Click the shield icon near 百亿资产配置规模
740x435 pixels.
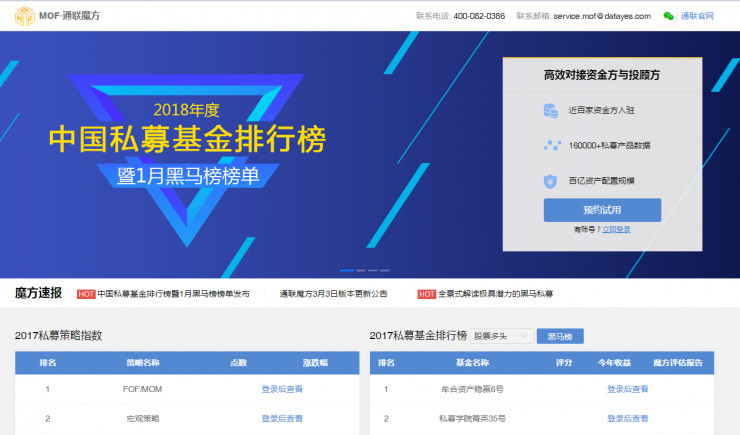point(550,181)
